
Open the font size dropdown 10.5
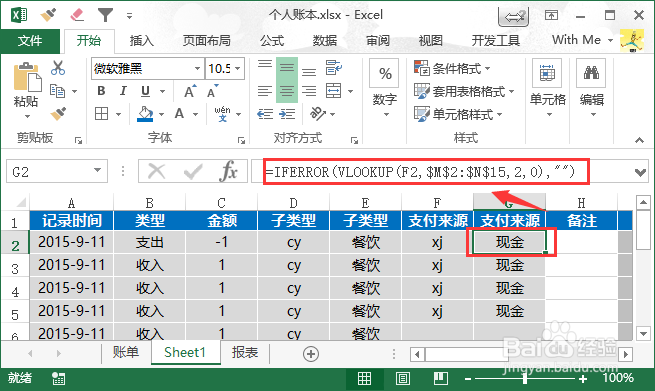pos(237,68)
